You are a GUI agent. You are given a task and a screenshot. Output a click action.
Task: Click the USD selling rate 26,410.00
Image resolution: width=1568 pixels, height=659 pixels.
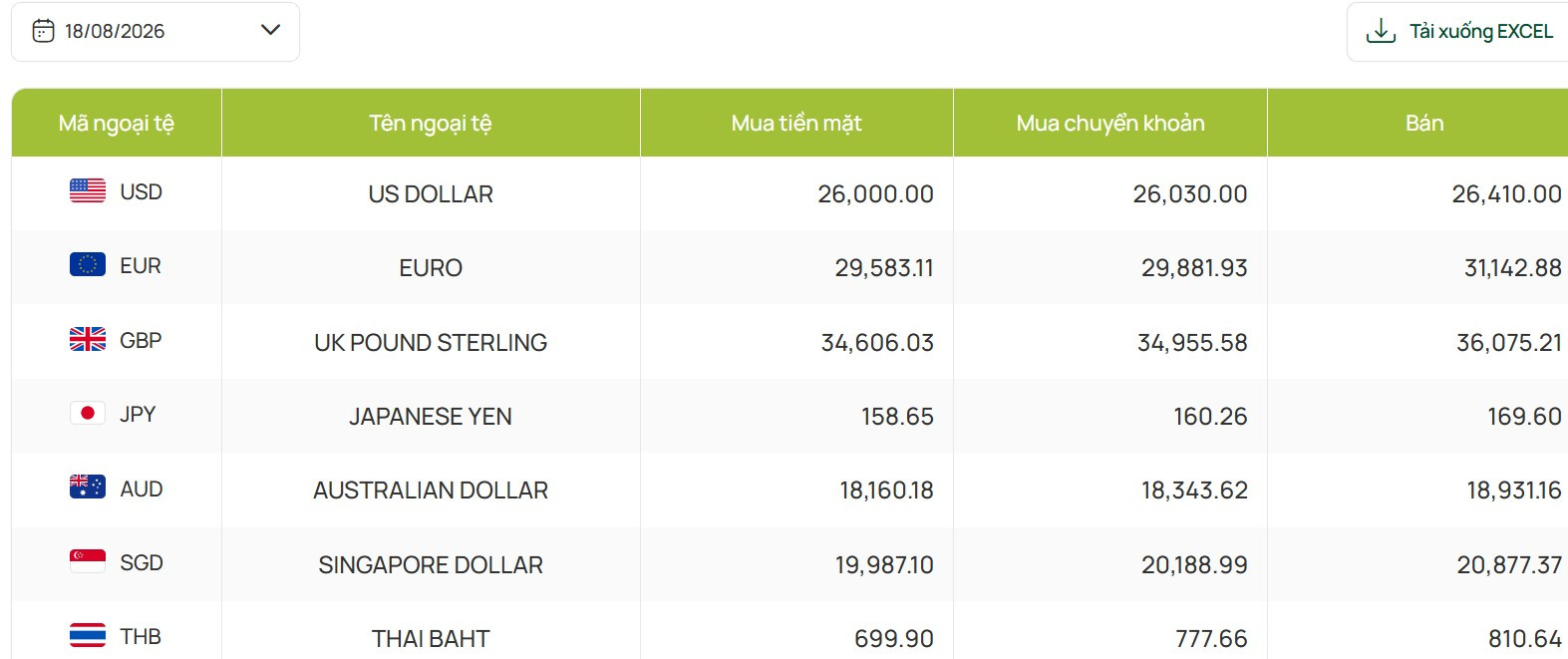tap(1506, 194)
